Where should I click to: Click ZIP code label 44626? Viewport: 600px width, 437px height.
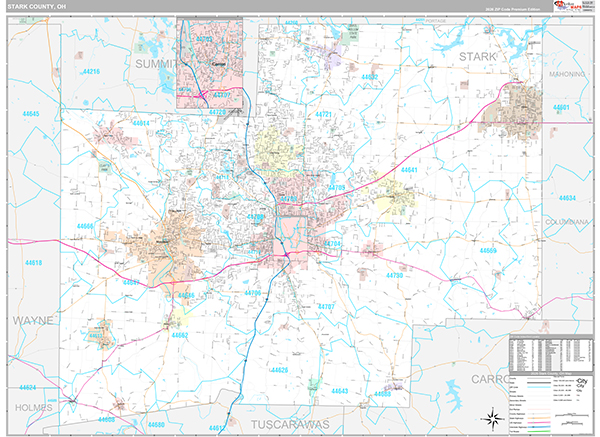(x=279, y=370)
